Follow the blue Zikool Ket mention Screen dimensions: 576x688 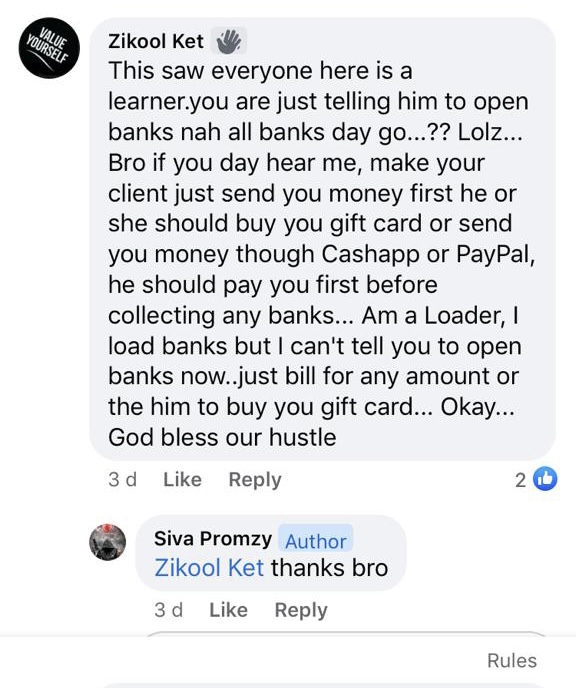coord(209,568)
